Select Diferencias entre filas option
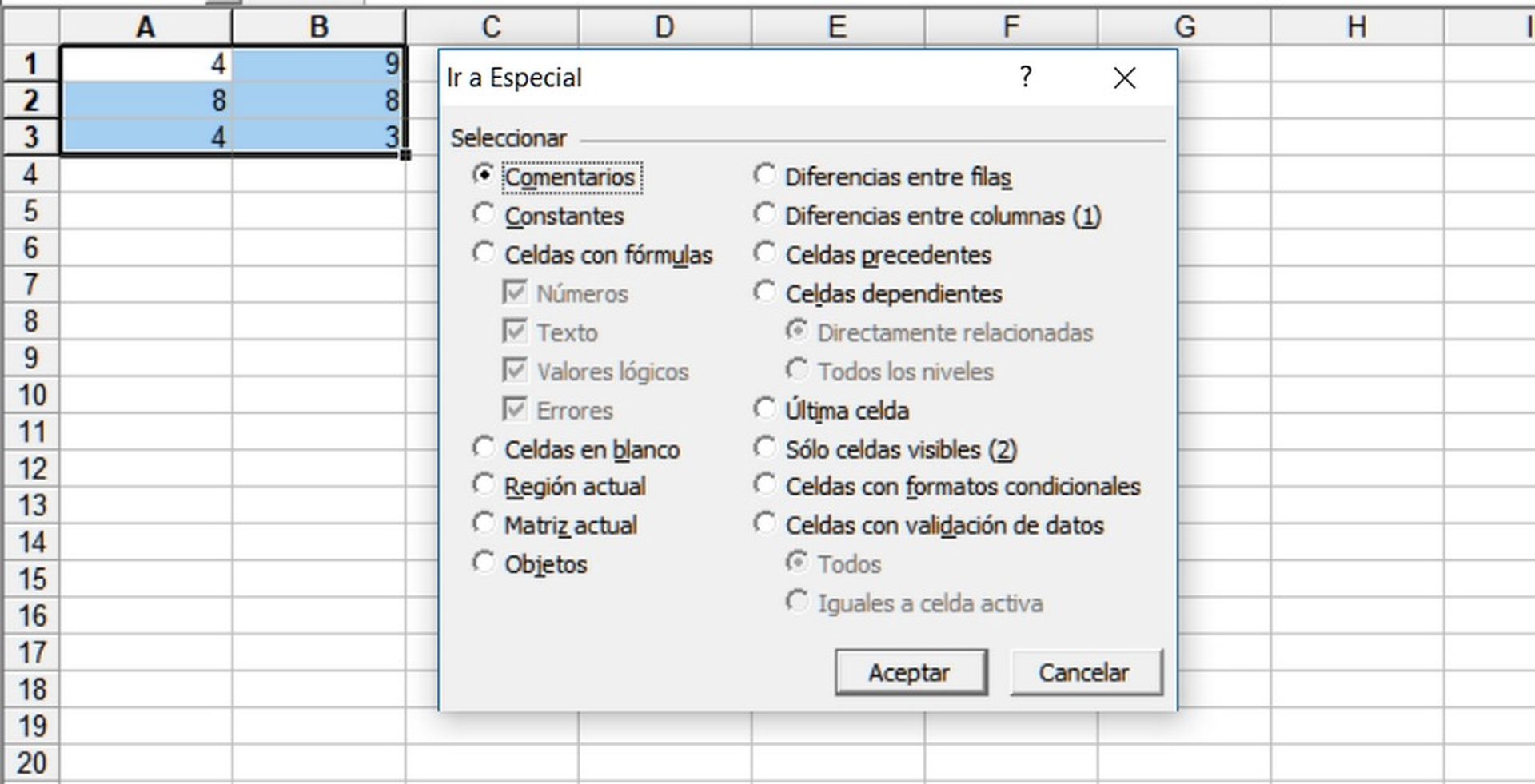1535x784 pixels. 765,175
